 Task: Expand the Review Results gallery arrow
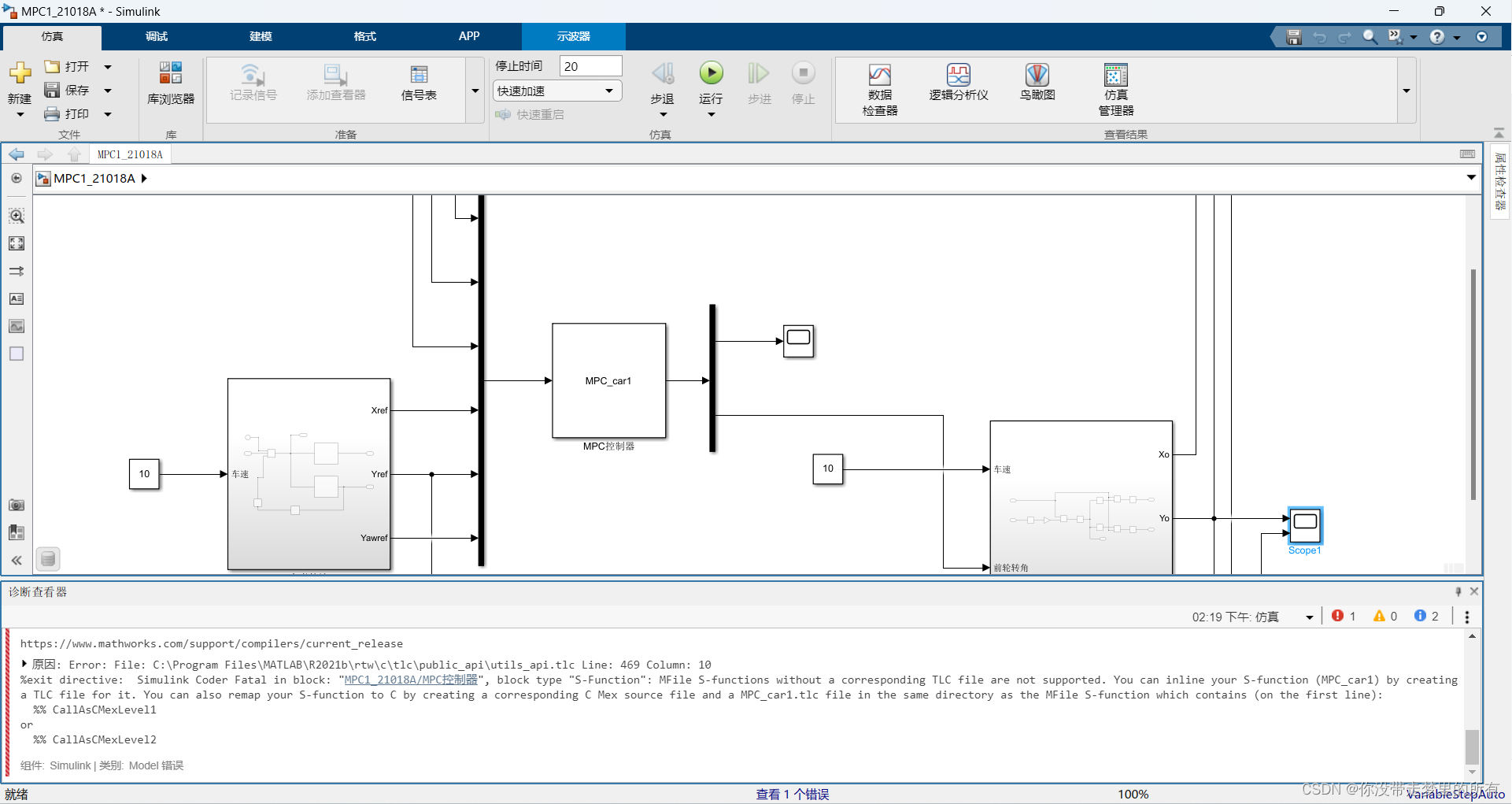[x=1407, y=91]
